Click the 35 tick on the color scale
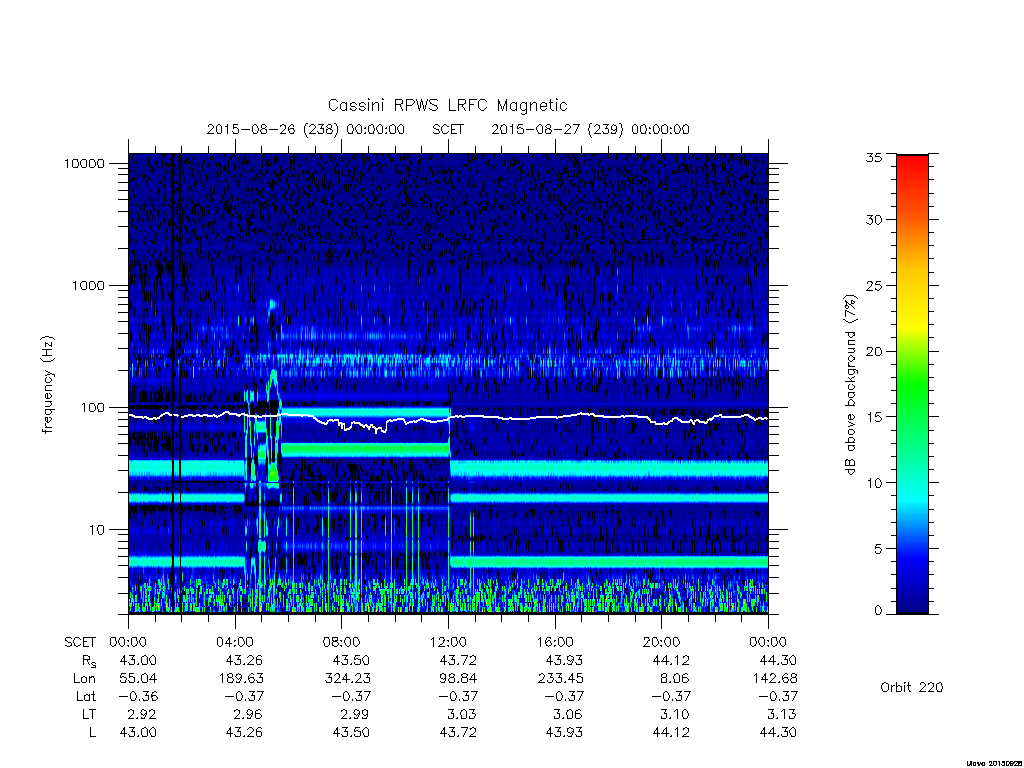 [873, 157]
